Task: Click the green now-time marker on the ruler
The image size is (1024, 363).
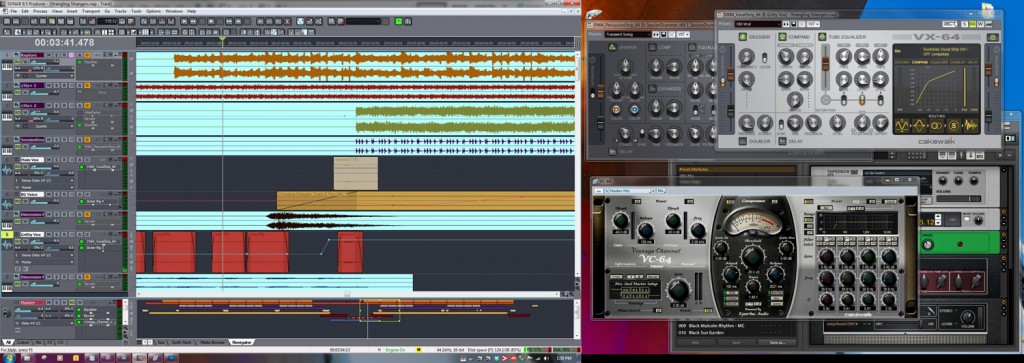Action: click(222, 39)
